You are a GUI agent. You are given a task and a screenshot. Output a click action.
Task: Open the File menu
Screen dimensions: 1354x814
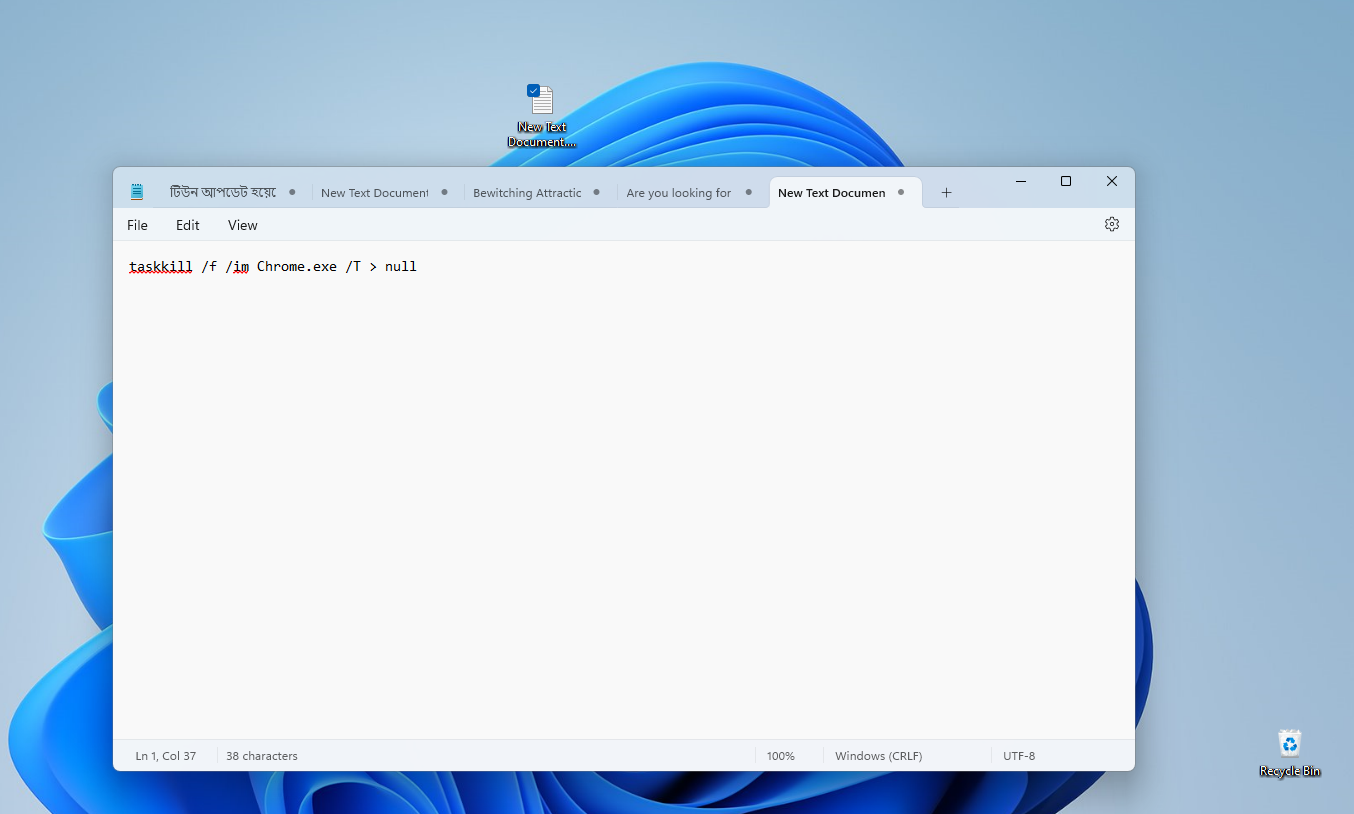tap(137, 225)
